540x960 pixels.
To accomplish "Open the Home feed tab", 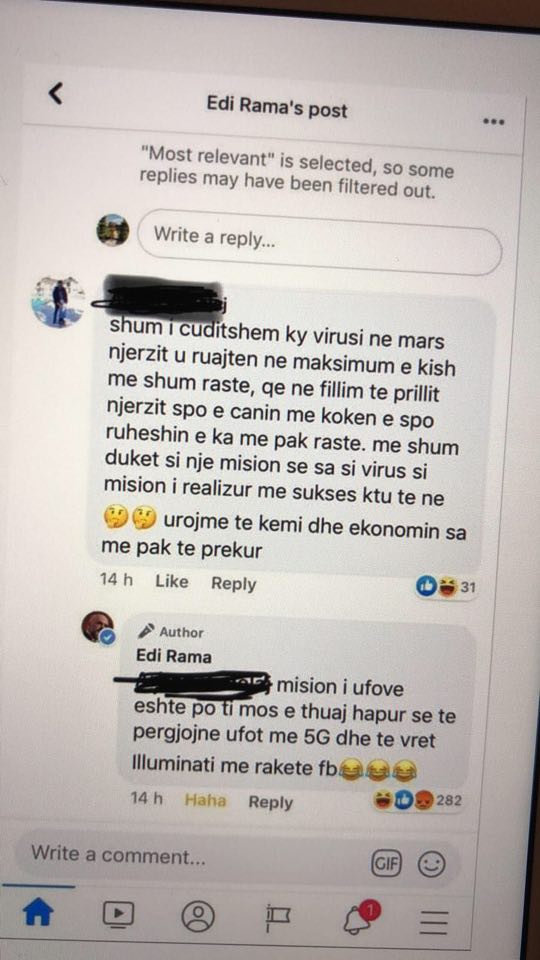I will (38, 914).
